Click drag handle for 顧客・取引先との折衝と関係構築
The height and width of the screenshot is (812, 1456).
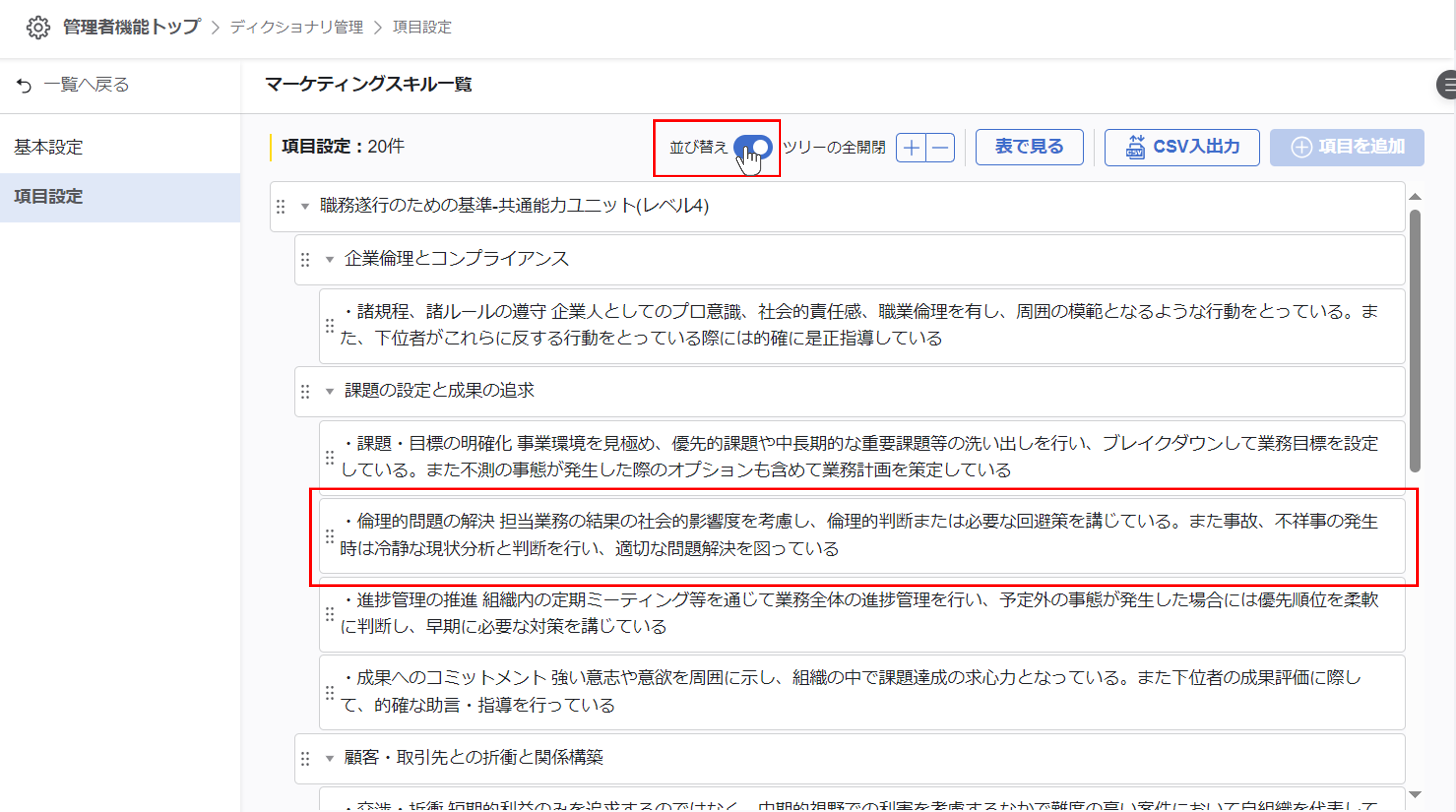pos(305,758)
